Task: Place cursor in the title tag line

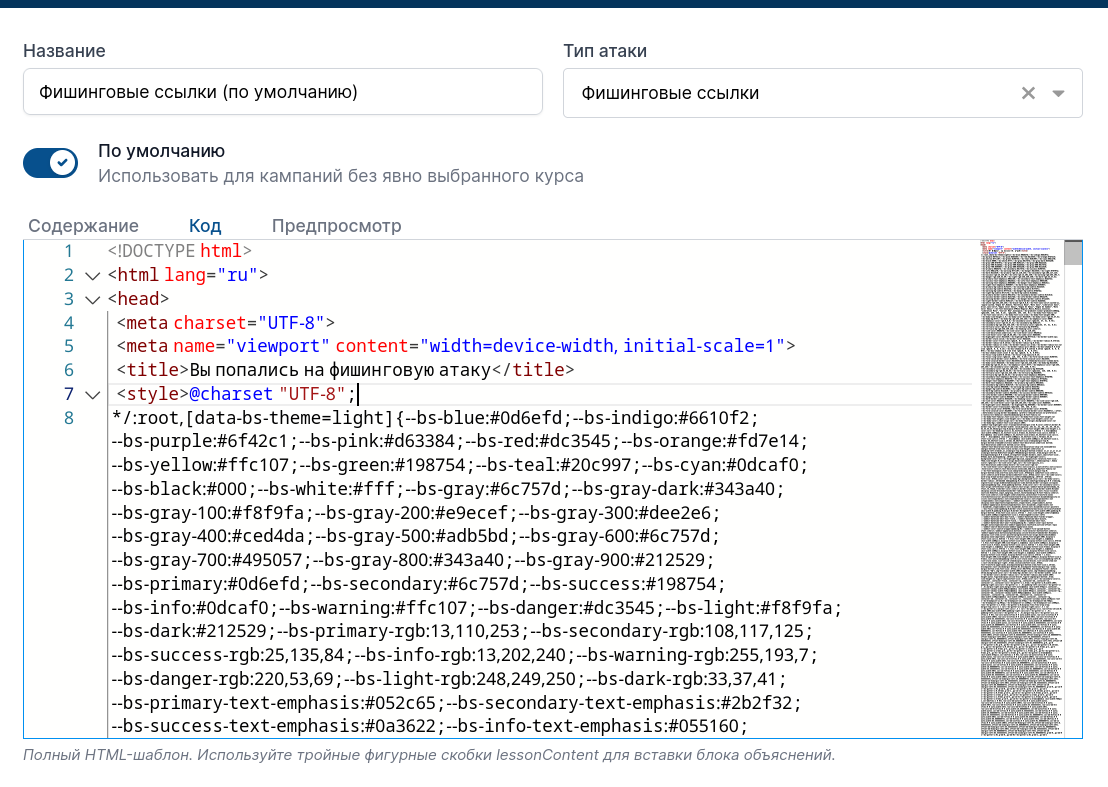Action: (x=346, y=370)
